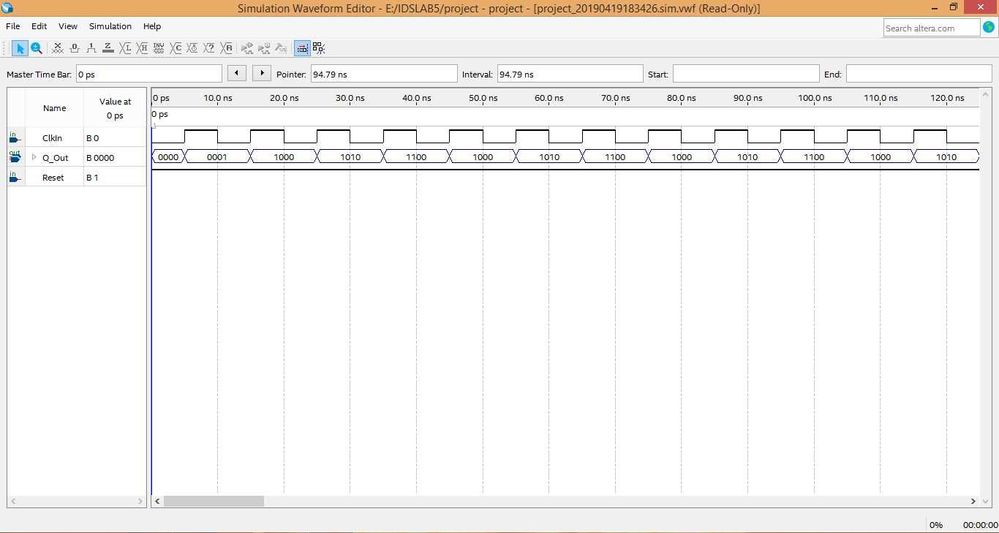Click the High Impedance (Z) icon

[x=108, y=48]
